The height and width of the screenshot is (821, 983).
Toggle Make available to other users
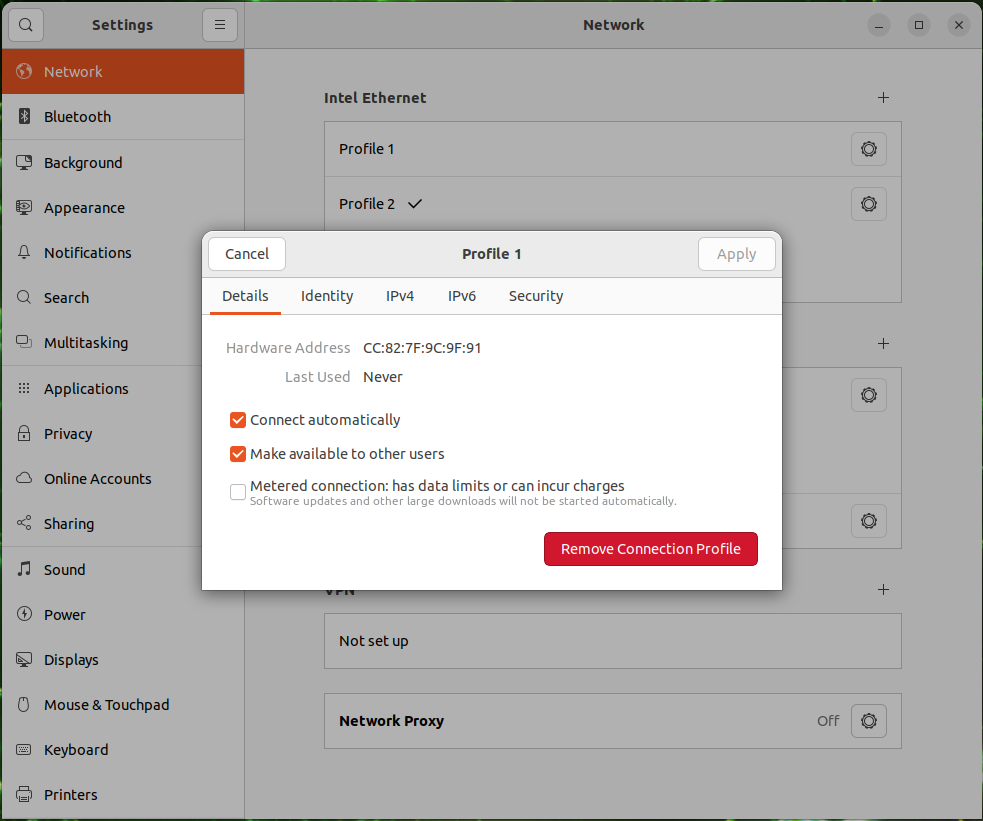click(x=238, y=454)
